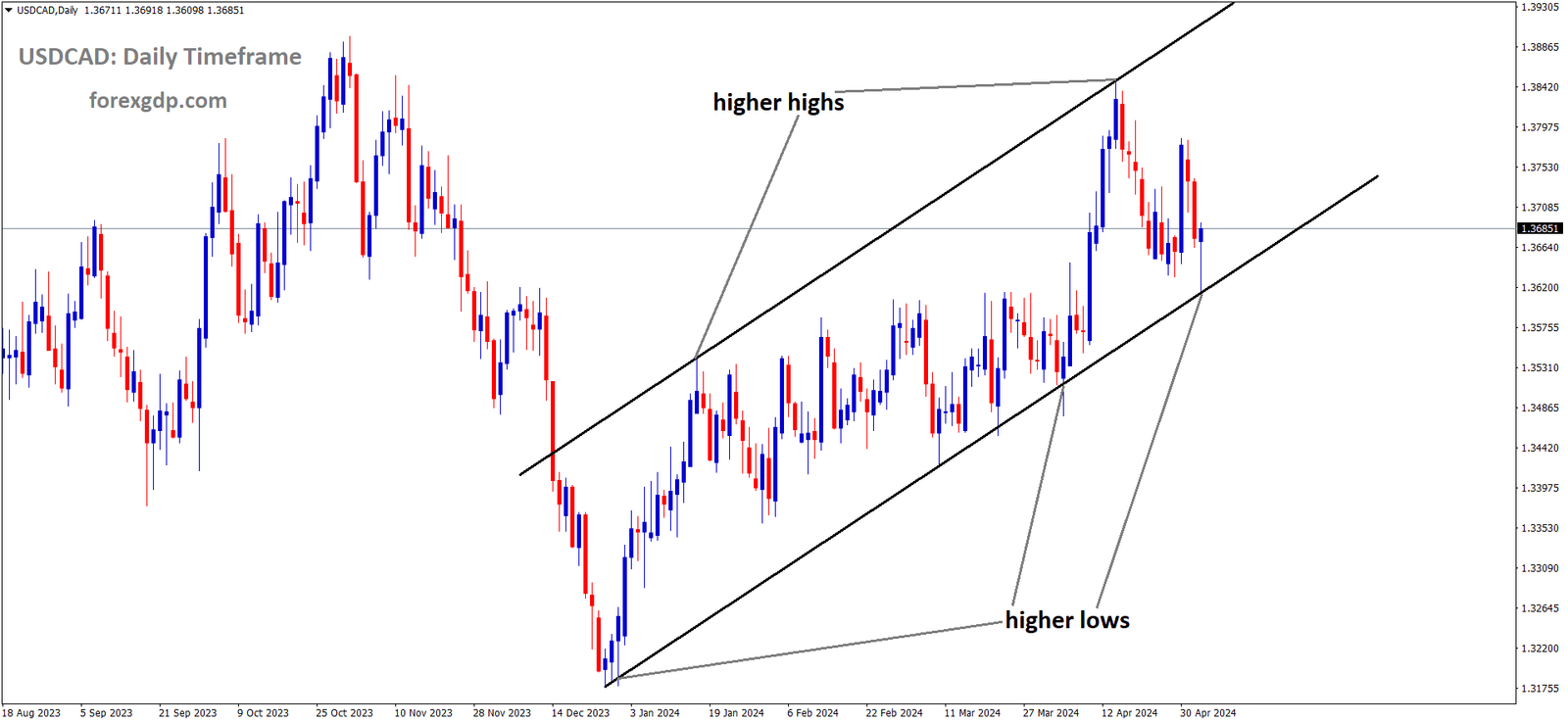1568x723 pixels.
Task: Click price level 1.36200 on the scale
Action: click(1540, 288)
